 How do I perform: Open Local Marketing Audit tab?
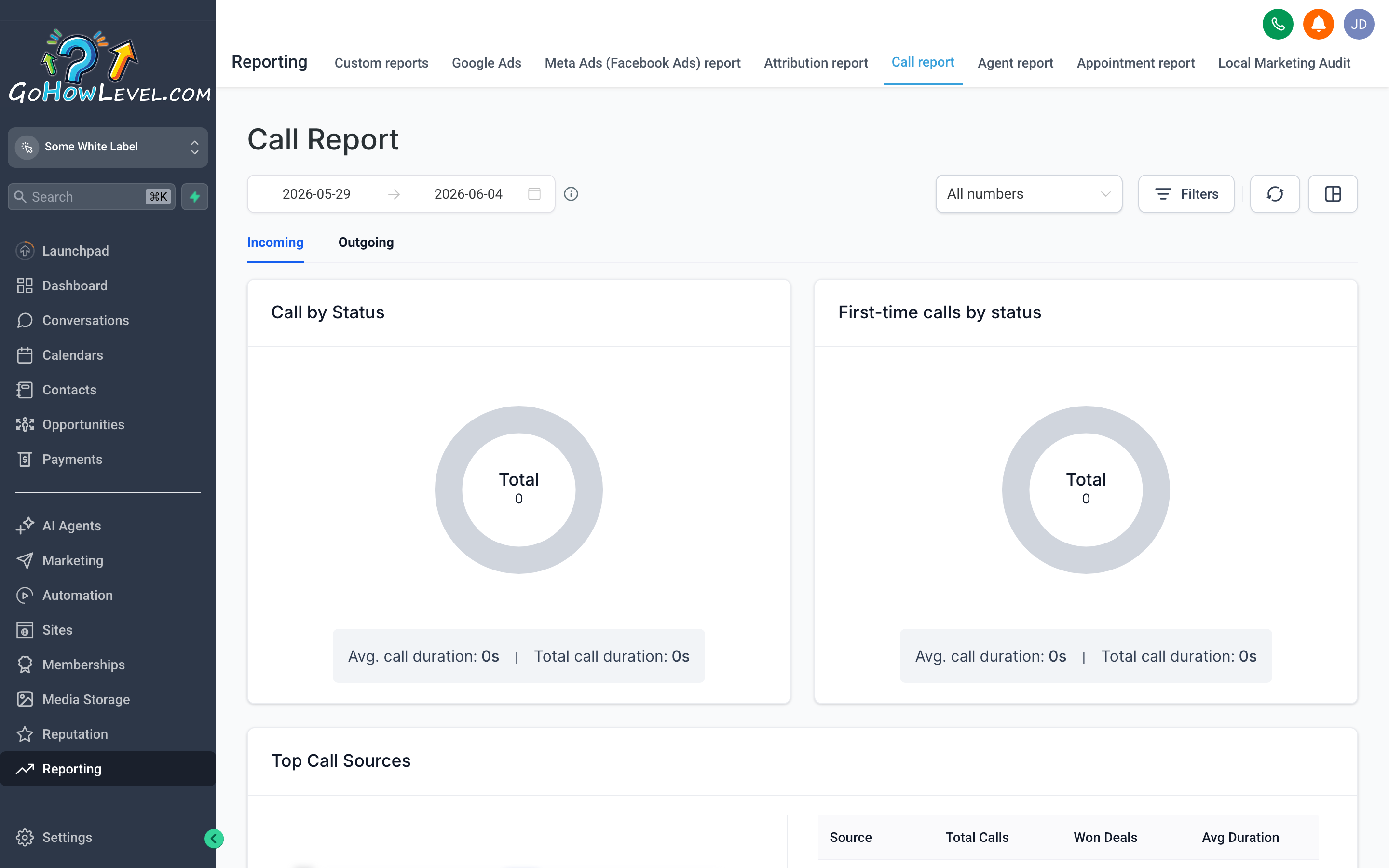tap(1284, 63)
